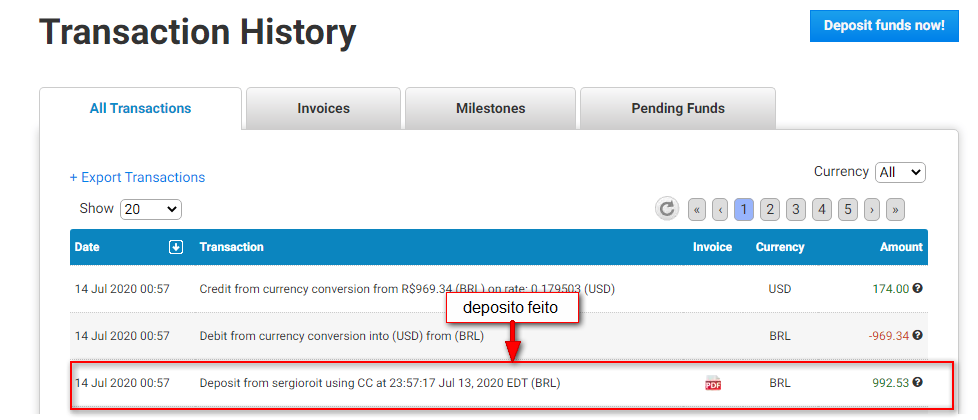Sort by Date using arrow icon
Screen dimensions: 978x420
coord(176,247)
